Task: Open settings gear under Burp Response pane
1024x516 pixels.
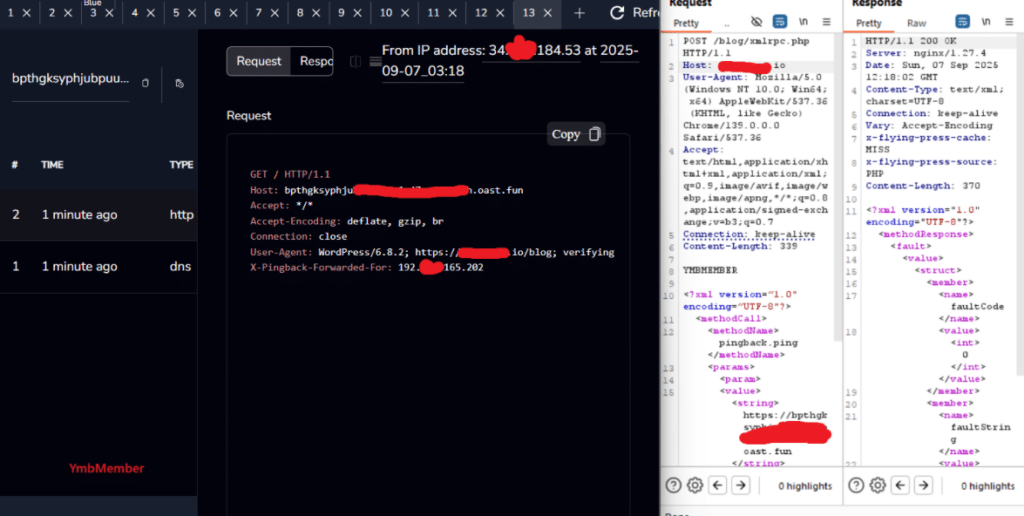Action: pyautogui.click(x=878, y=485)
